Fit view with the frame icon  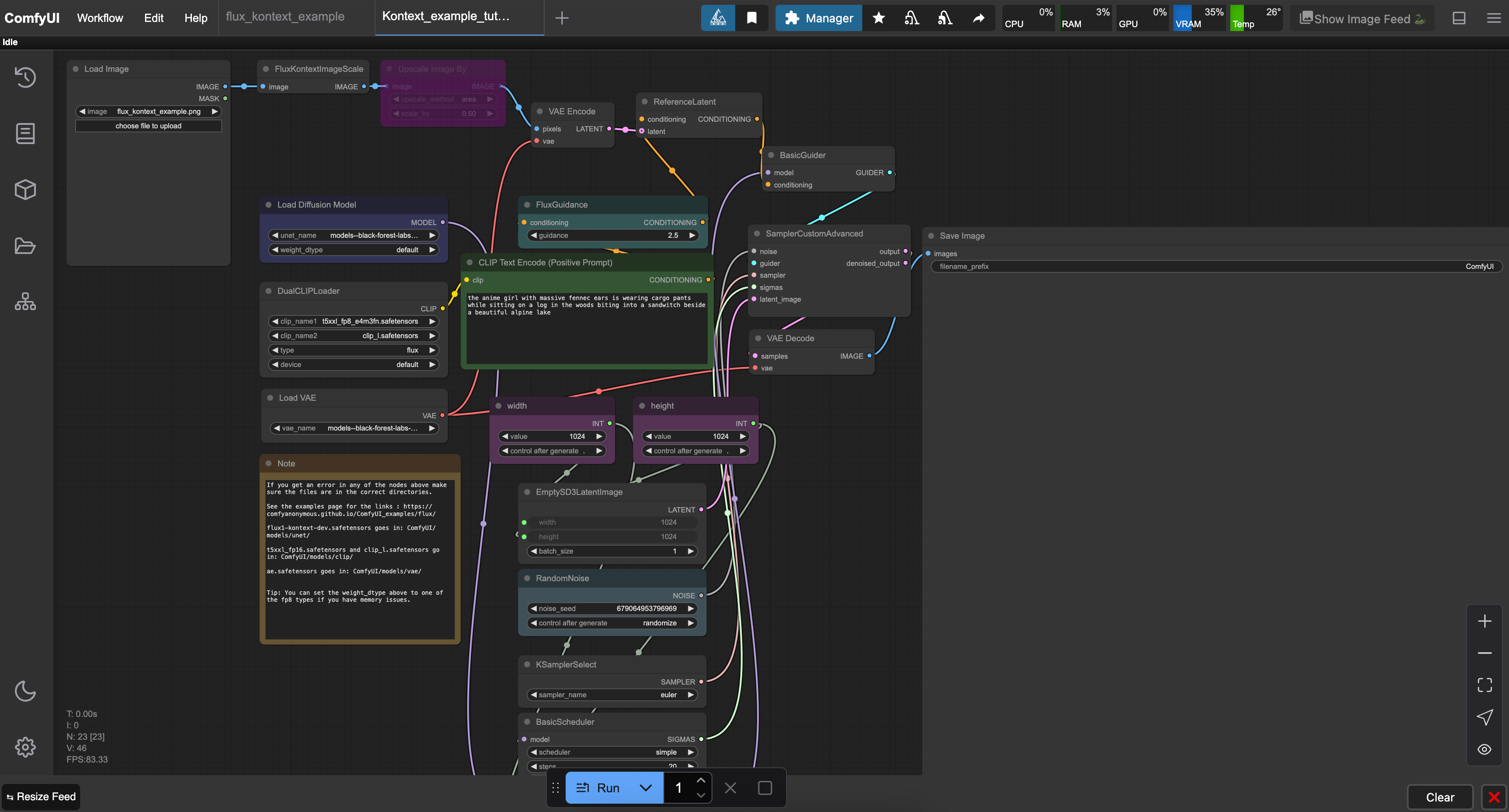coord(1484,685)
